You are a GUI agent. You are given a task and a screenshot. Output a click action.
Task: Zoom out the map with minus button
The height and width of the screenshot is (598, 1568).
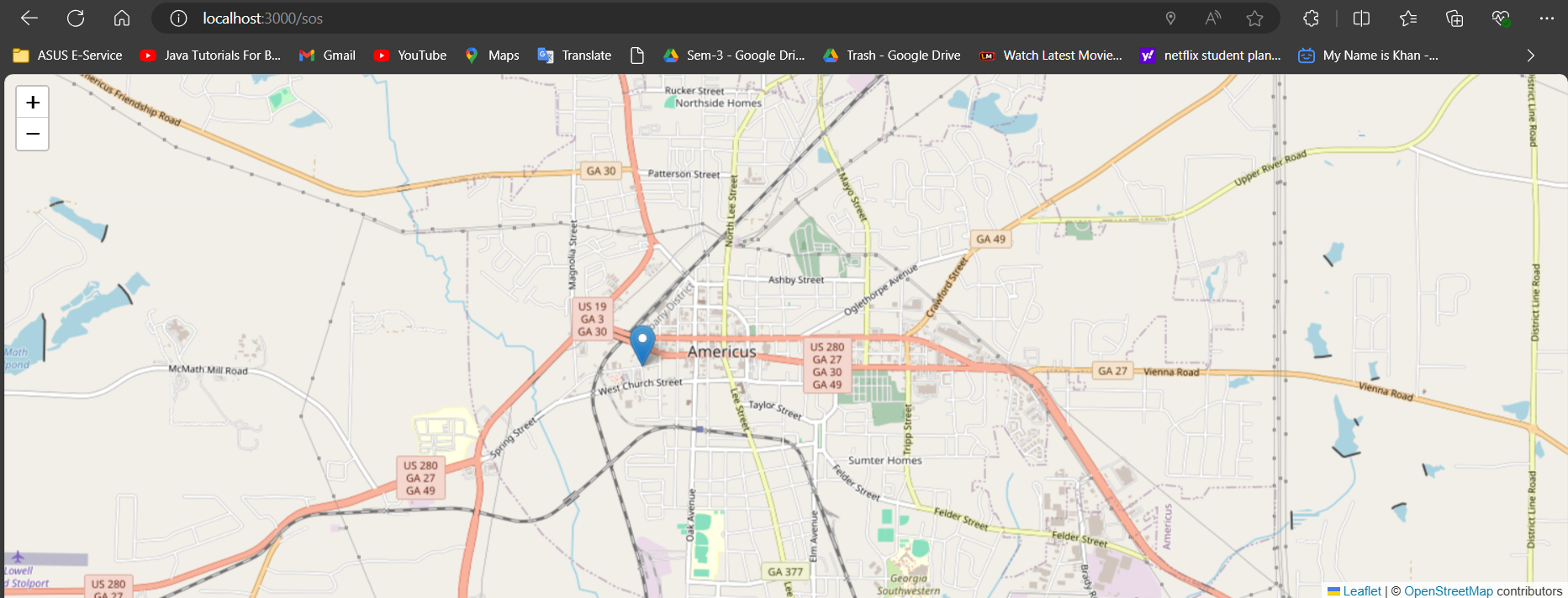(33, 134)
